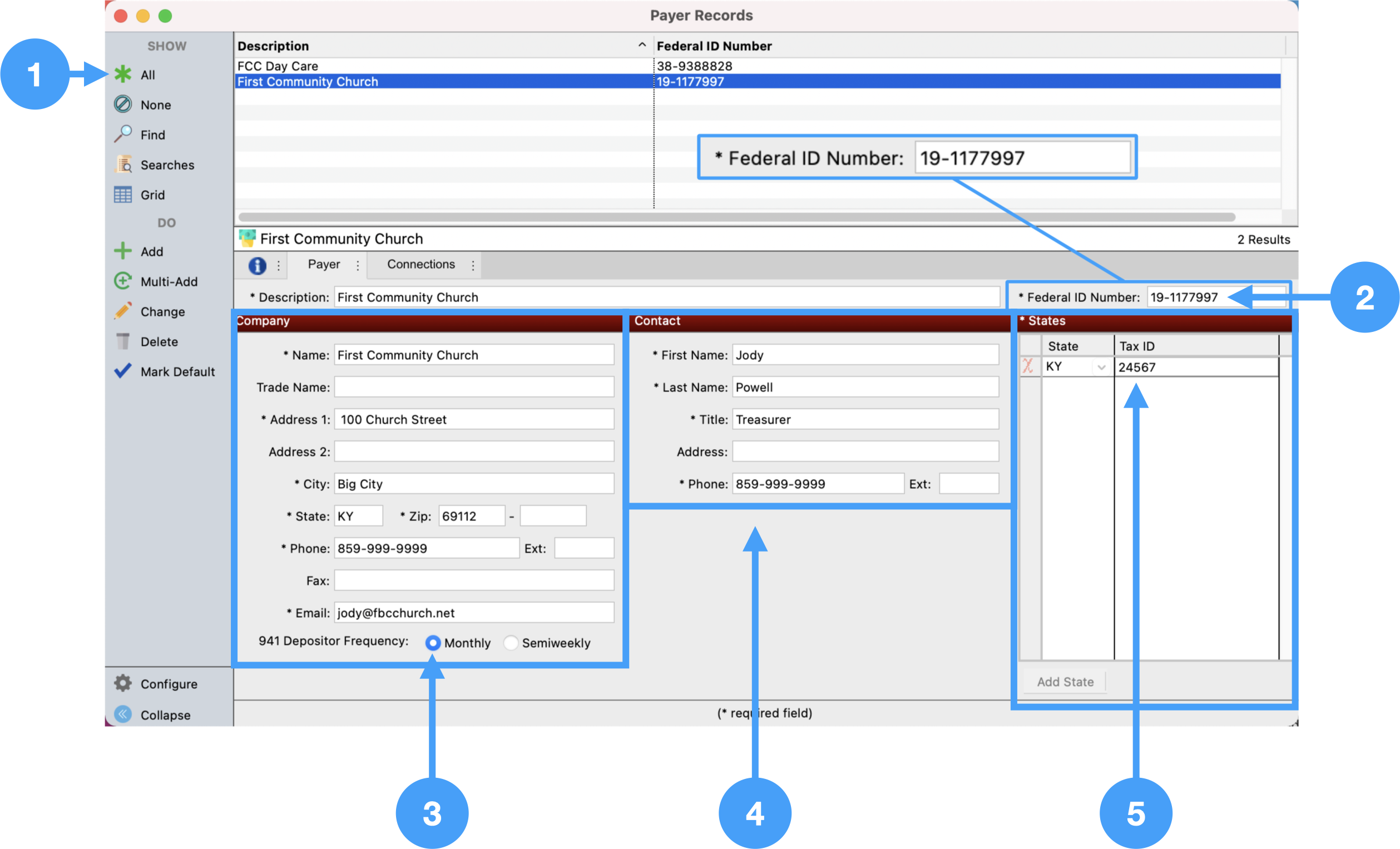Click the Add State button

1065,682
